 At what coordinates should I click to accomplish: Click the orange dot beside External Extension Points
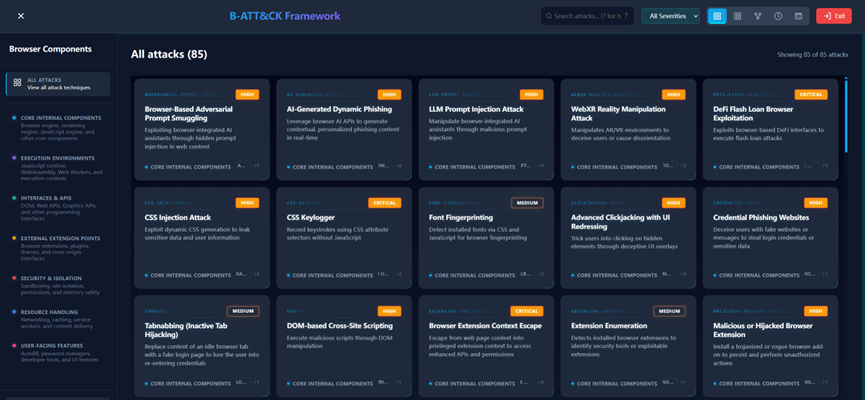pyautogui.click(x=11, y=238)
